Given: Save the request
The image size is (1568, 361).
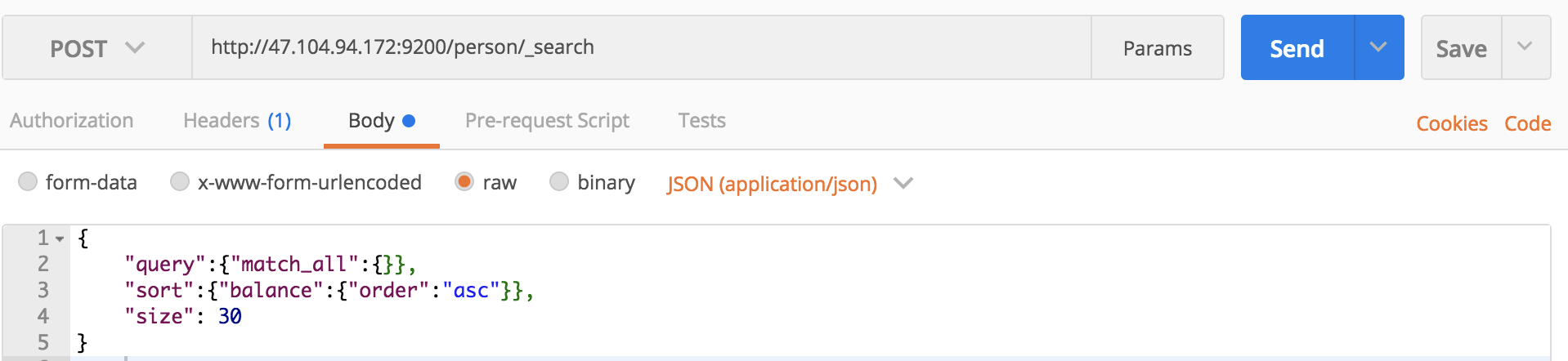Looking at the screenshot, I should [1461, 48].
